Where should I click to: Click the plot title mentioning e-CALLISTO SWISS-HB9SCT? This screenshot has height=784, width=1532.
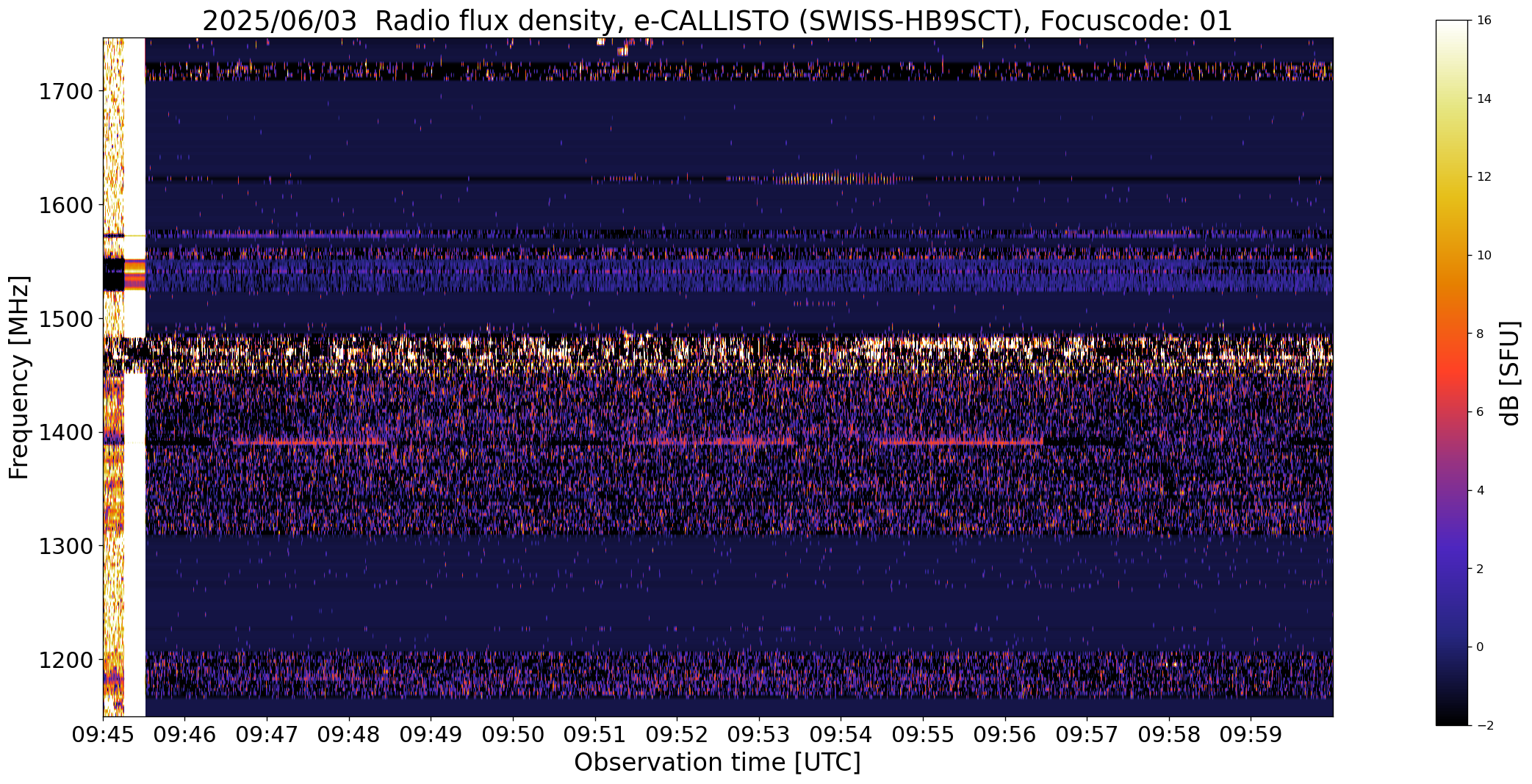pos(717,21)
